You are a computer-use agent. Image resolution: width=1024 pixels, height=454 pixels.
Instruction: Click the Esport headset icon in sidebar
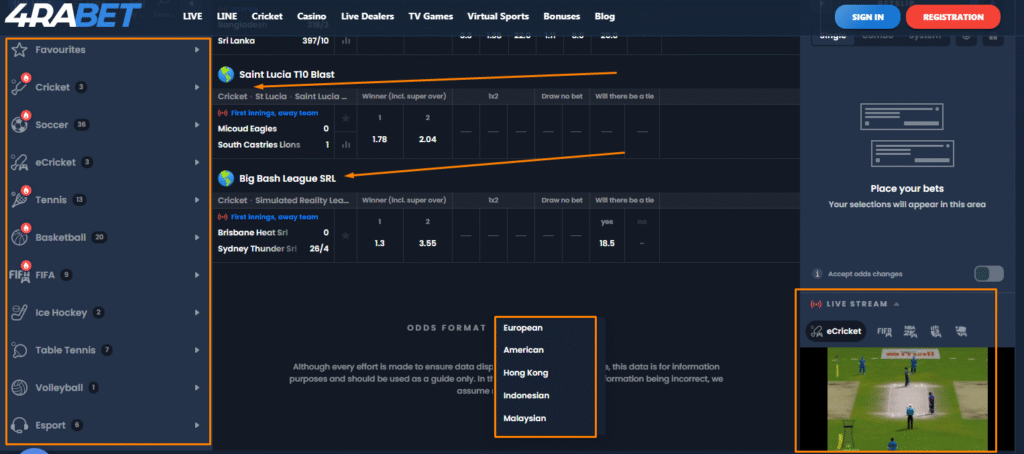coord(19,425)
